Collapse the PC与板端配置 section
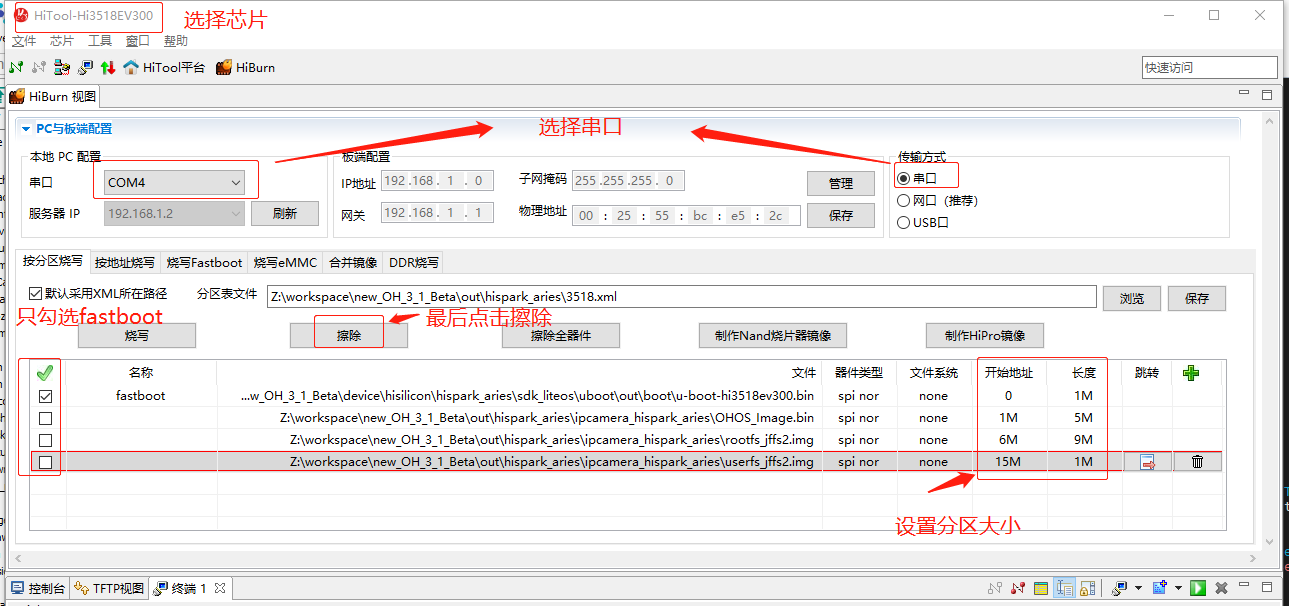The width and height of the screenshot is (1289, 606). pos(26,129)
